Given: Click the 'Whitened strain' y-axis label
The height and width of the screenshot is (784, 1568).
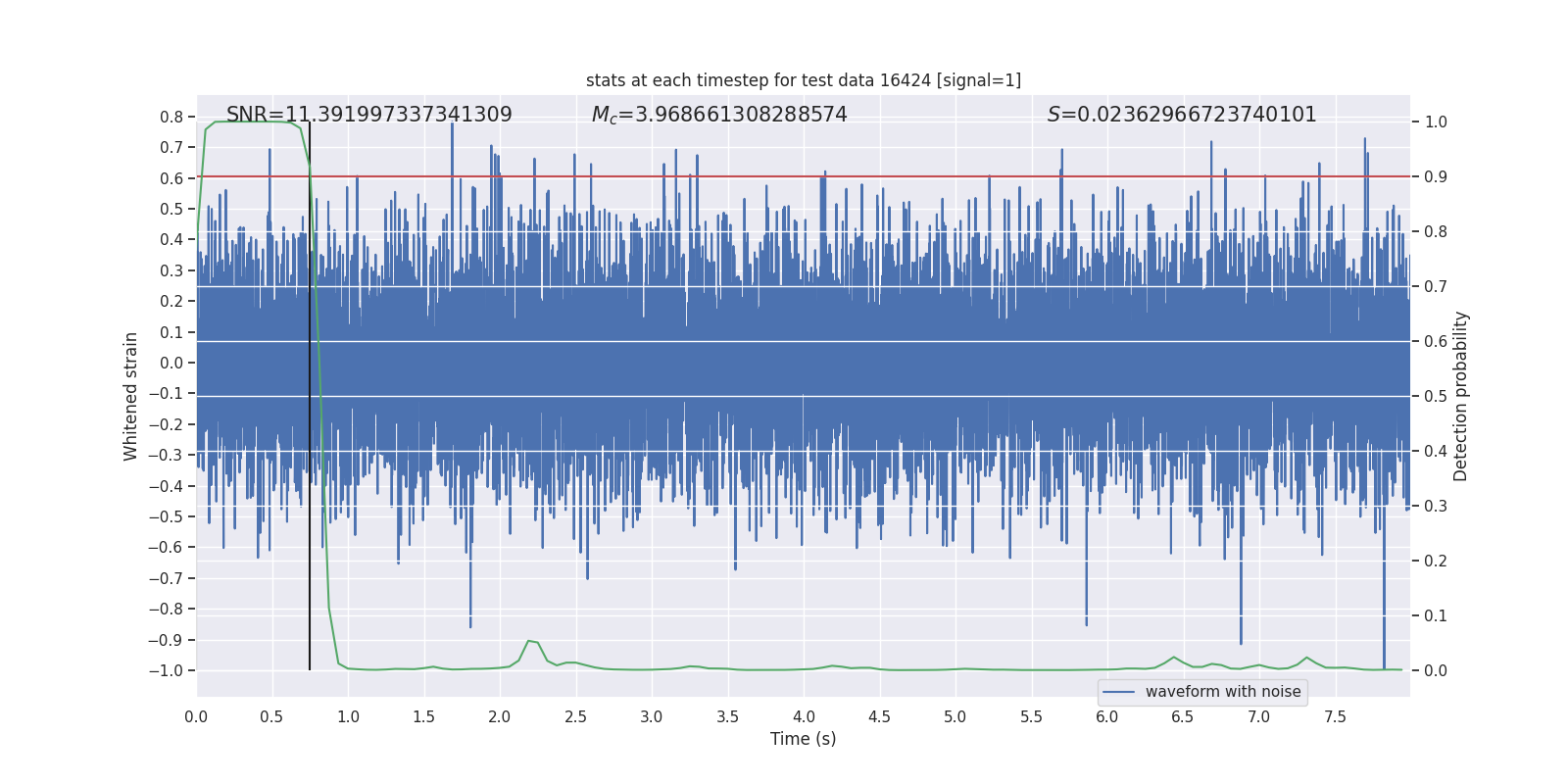Looking at the screenshot, I should [x=131, y=396].
